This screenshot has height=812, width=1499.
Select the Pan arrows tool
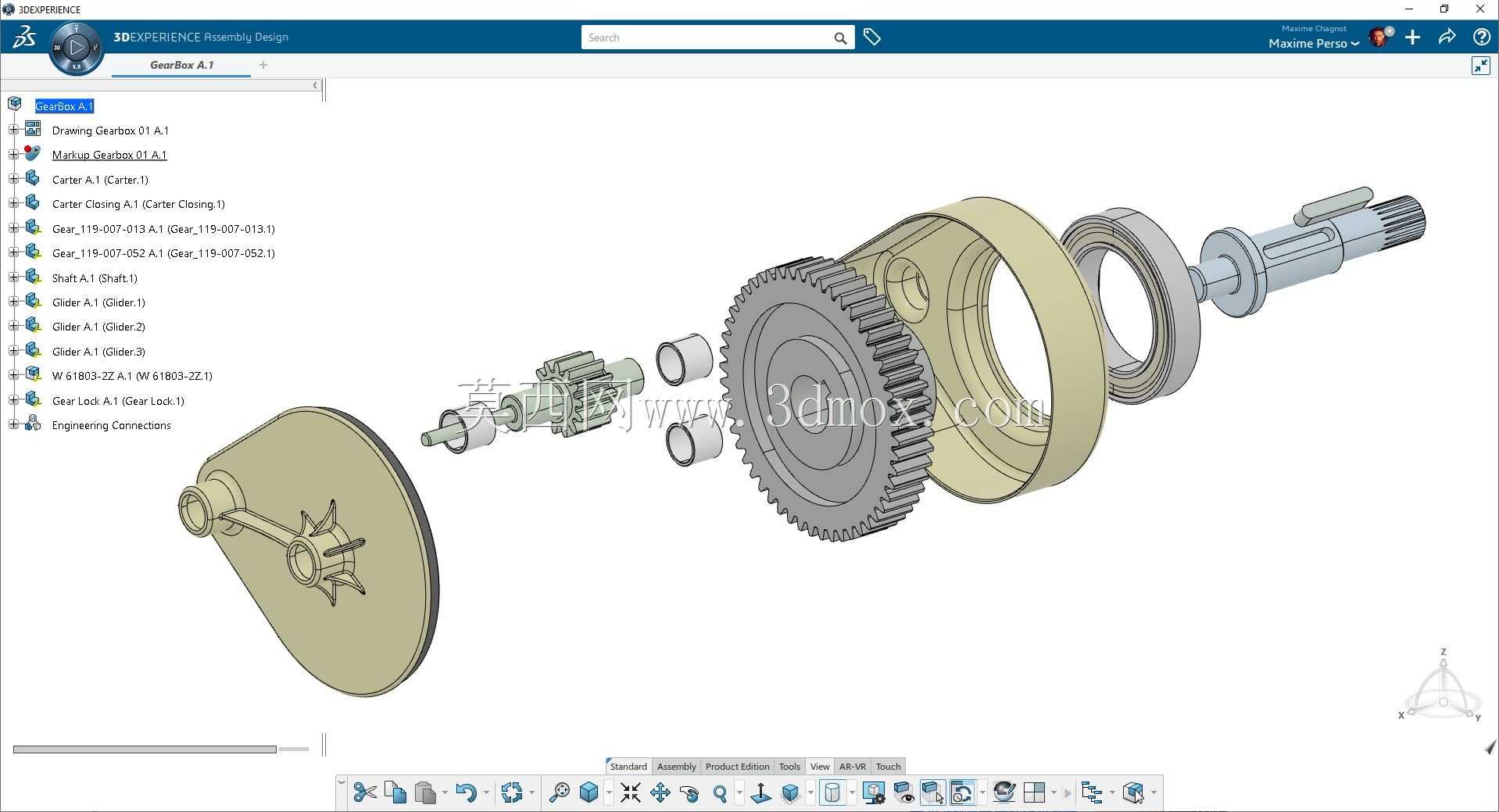tap(660, 792)
